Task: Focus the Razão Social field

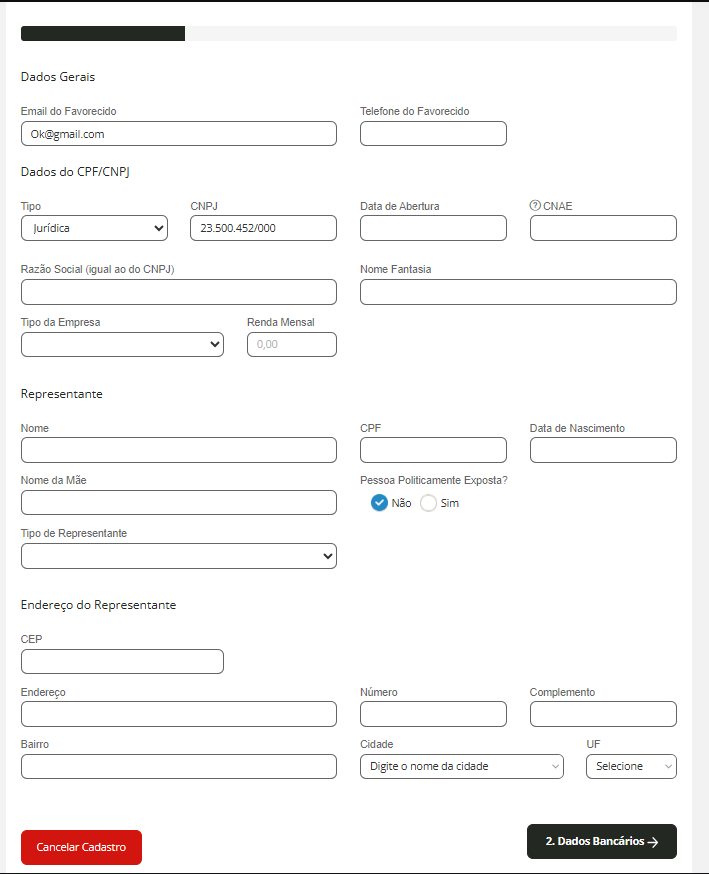Action: click(x=179, y=292)
